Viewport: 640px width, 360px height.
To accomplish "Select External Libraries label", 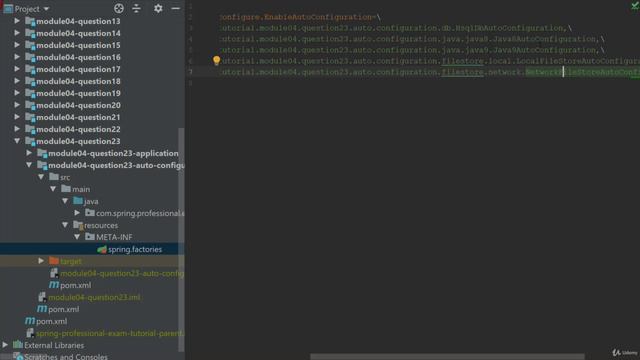I will (x=54, y=345).
